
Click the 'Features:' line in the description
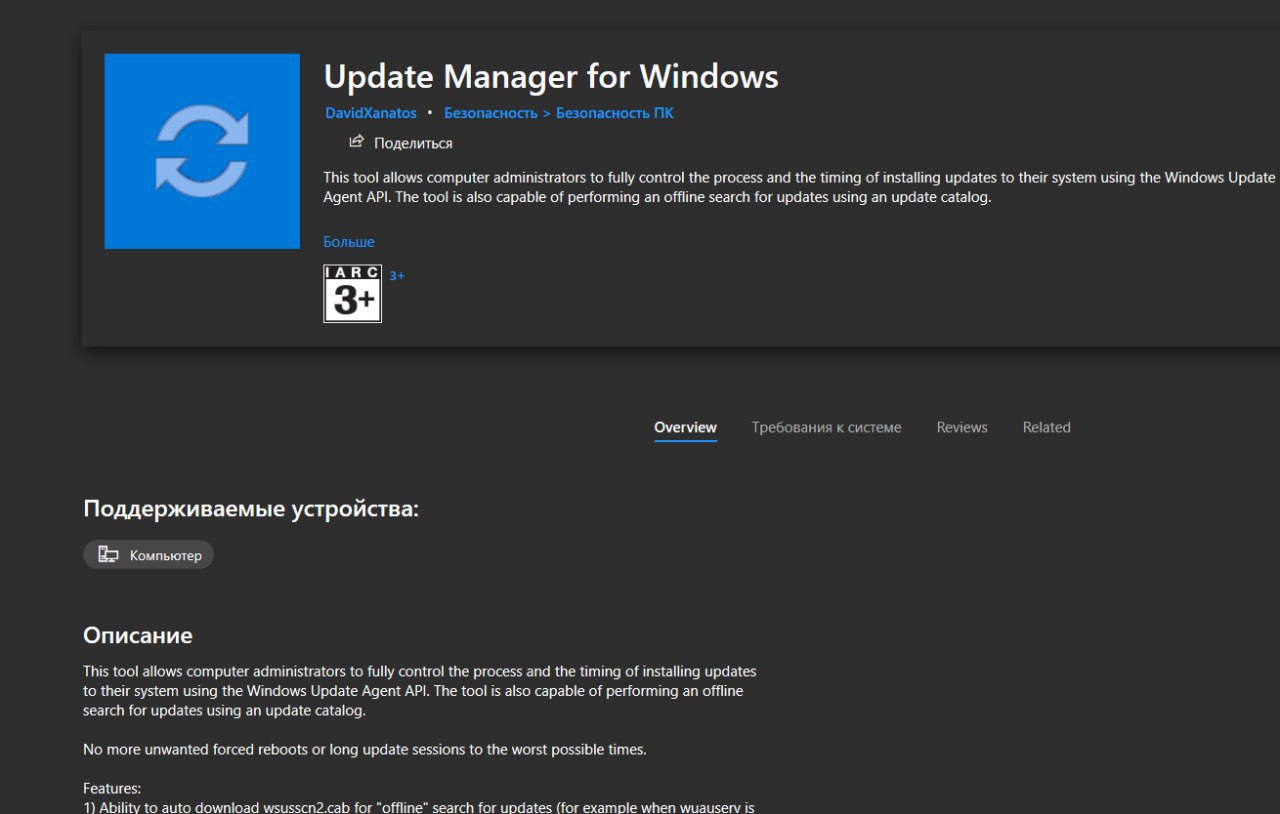click(112, 788)
